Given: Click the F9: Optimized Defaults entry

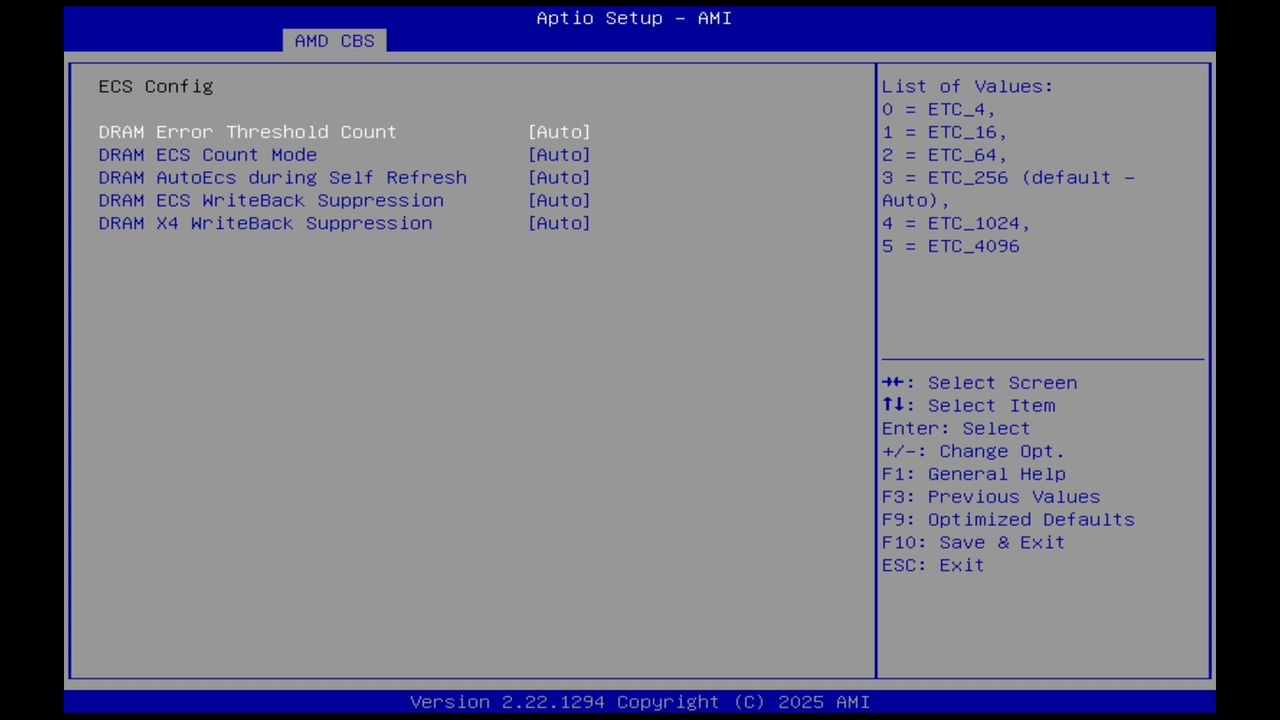Looking at the screenshot, I should tap(1007, 519).
